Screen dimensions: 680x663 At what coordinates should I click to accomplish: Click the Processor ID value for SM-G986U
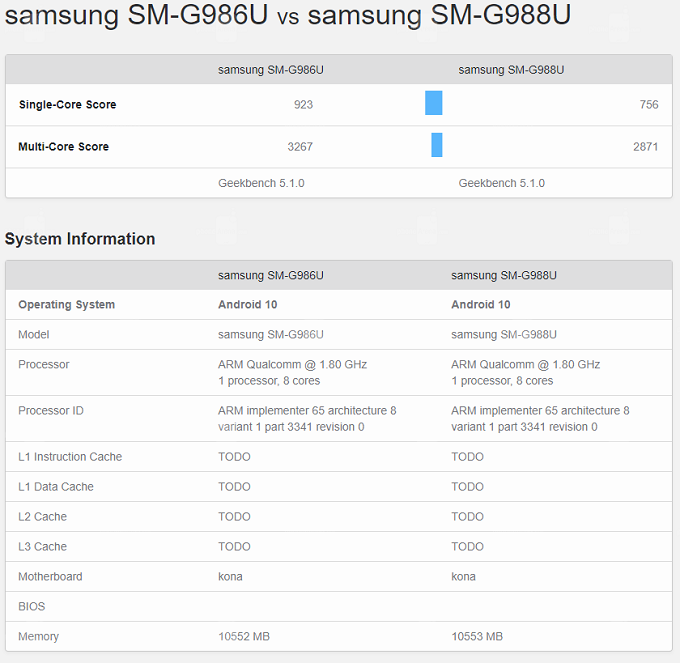coord(307,418)
